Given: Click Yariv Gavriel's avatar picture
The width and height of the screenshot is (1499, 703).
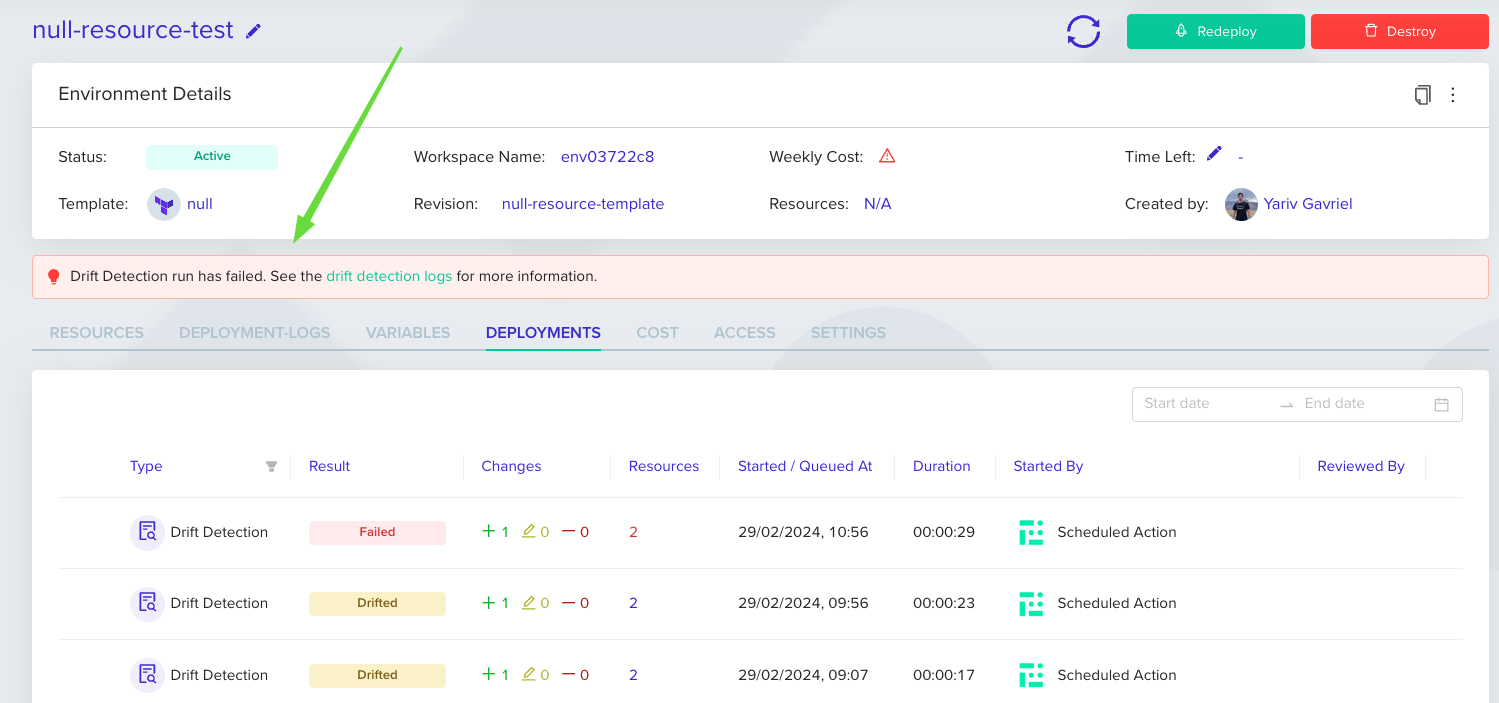Looking at the screenshot, I should (1241, 204).
